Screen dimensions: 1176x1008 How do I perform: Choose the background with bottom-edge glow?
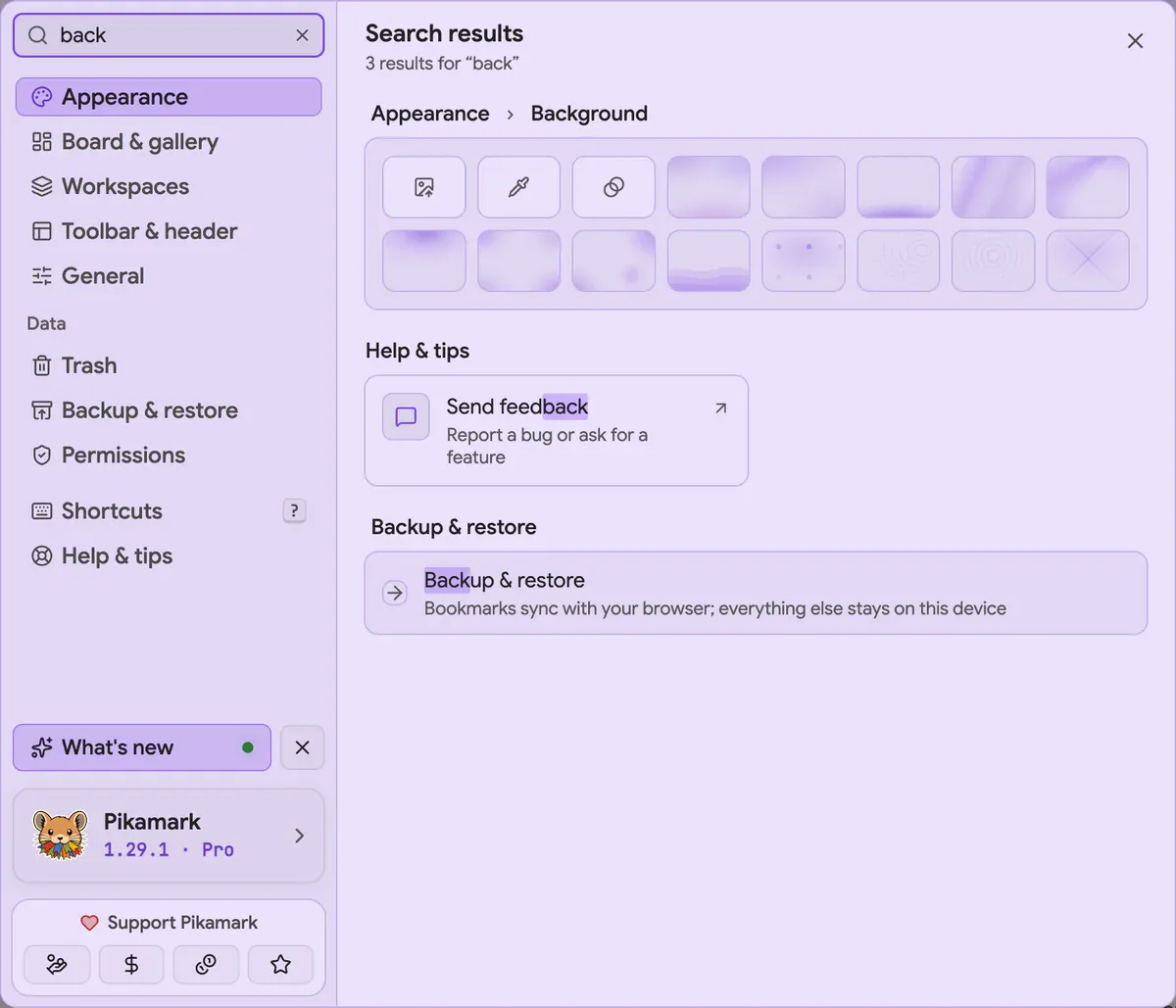point(898,187)
